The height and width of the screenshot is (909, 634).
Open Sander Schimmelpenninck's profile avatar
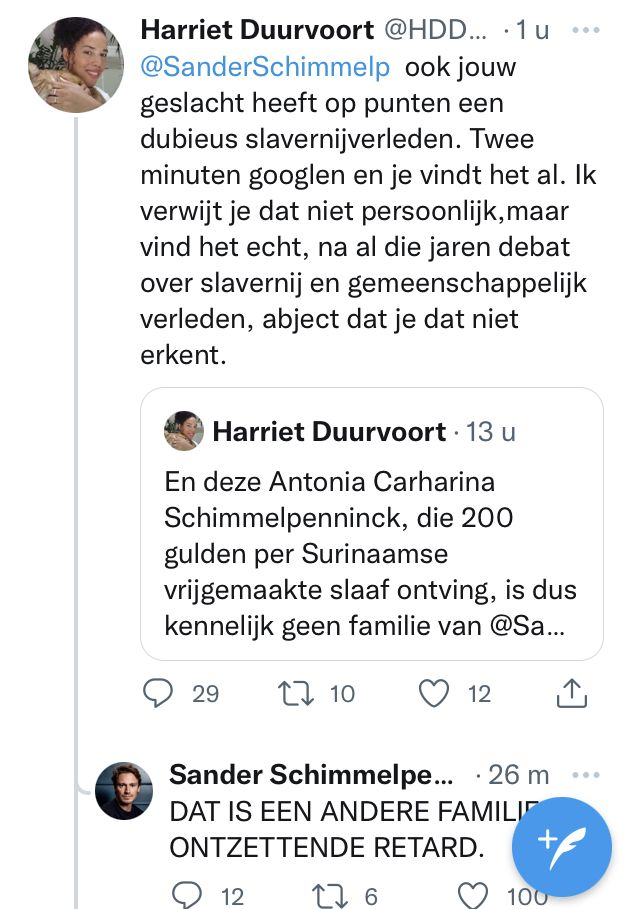pyautogui.click(x=124, y=791)
